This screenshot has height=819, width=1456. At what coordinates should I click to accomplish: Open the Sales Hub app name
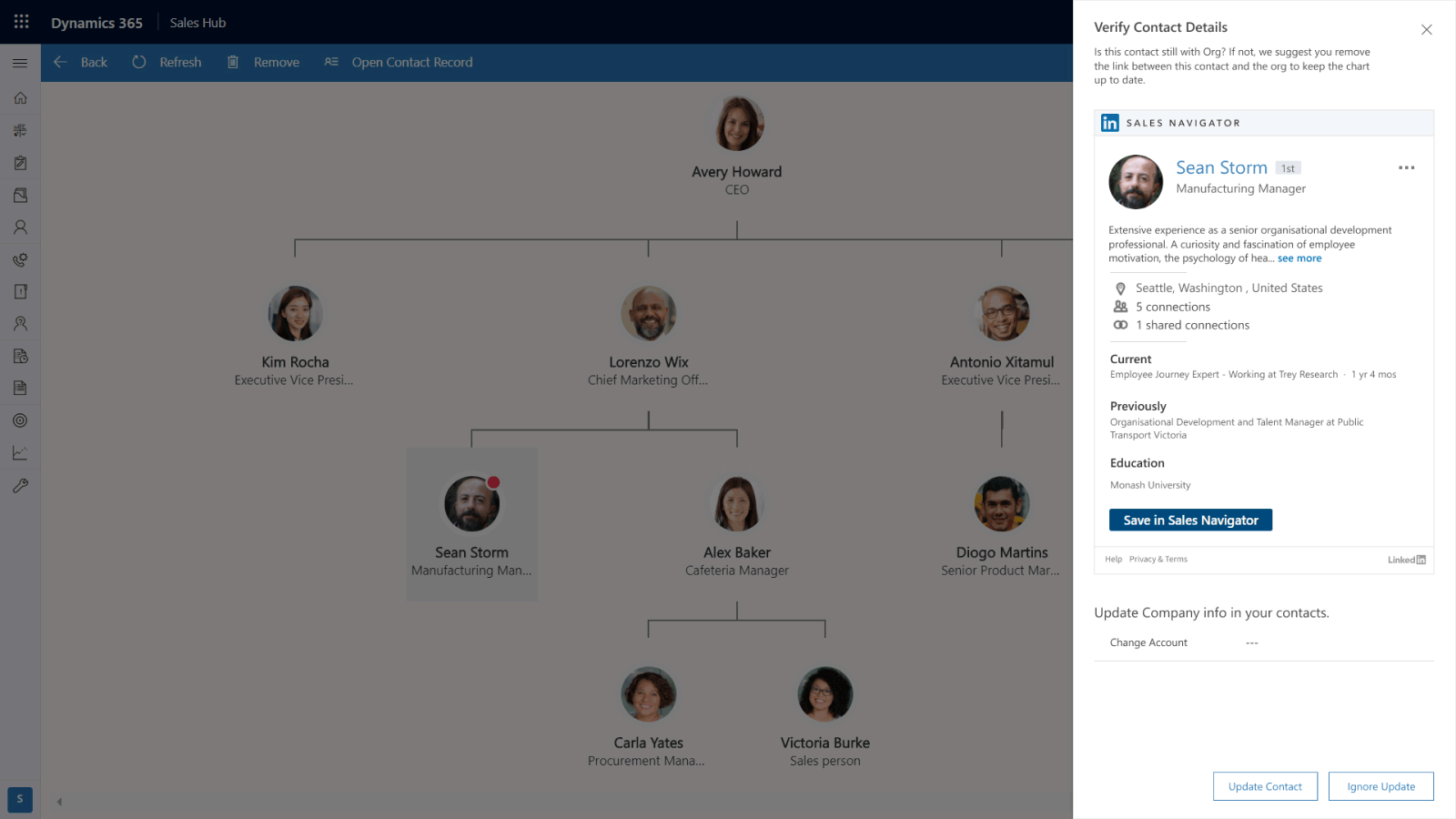pos(197,23)
